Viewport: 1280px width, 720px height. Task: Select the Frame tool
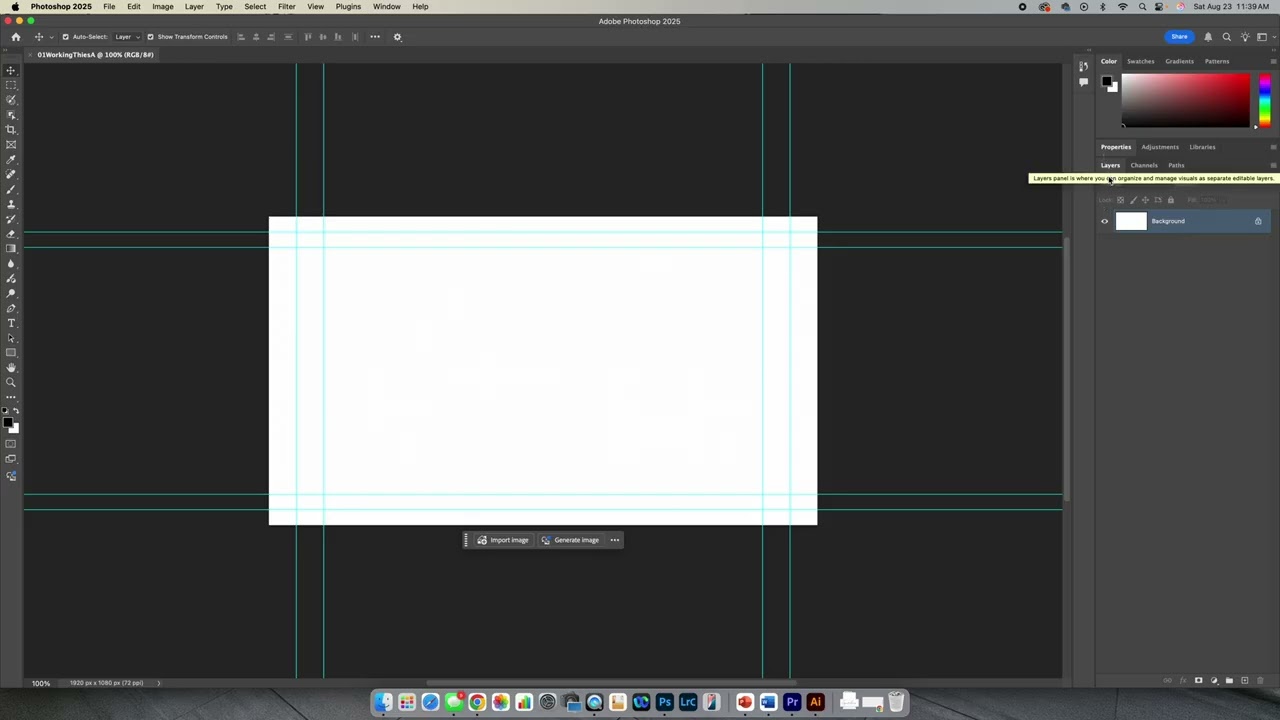coord(11,145)
